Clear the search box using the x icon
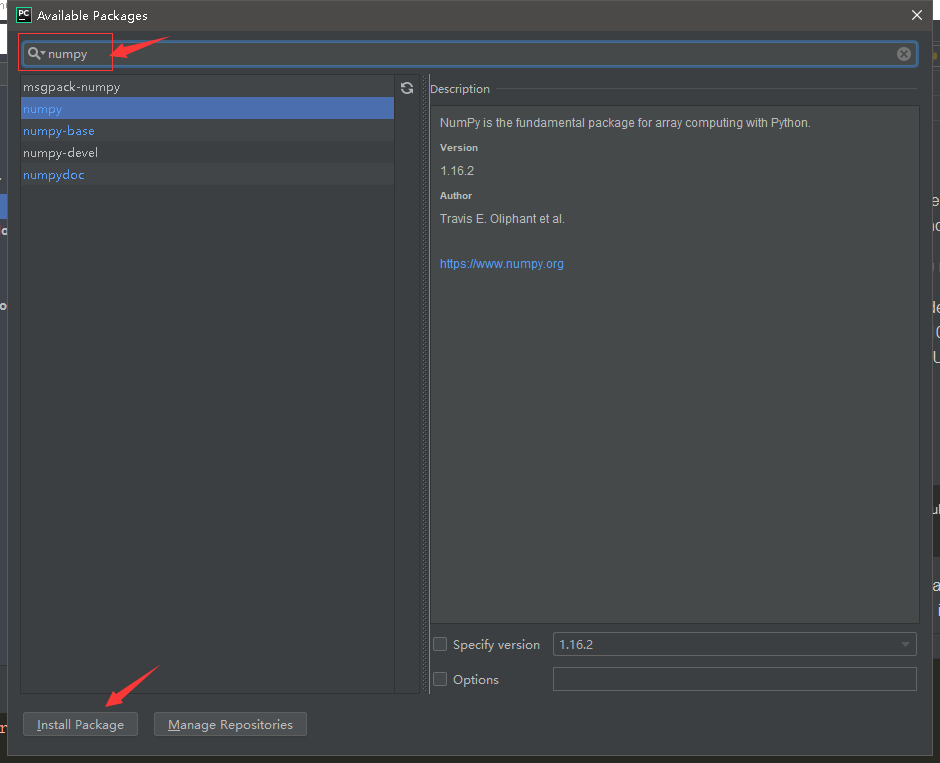940x763 pixels. pyautogui.click(x=903, y=54)
